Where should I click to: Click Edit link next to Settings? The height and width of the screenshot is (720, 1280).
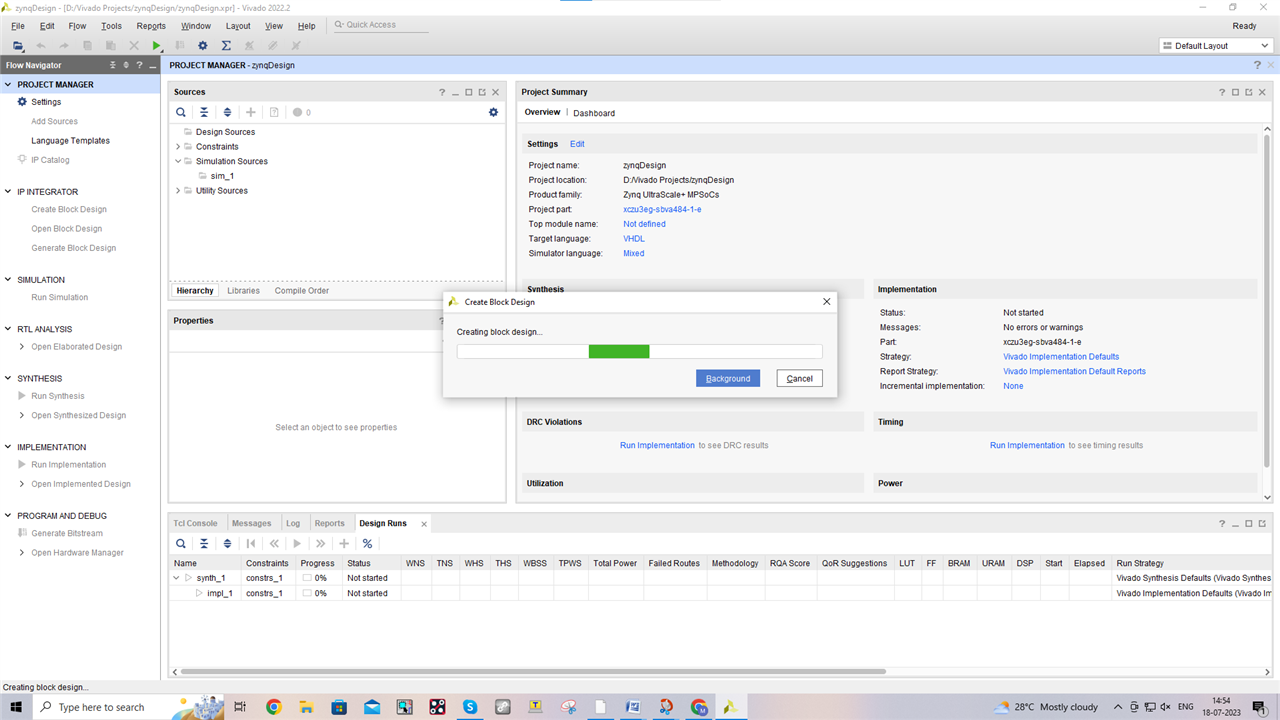[577, 144]
